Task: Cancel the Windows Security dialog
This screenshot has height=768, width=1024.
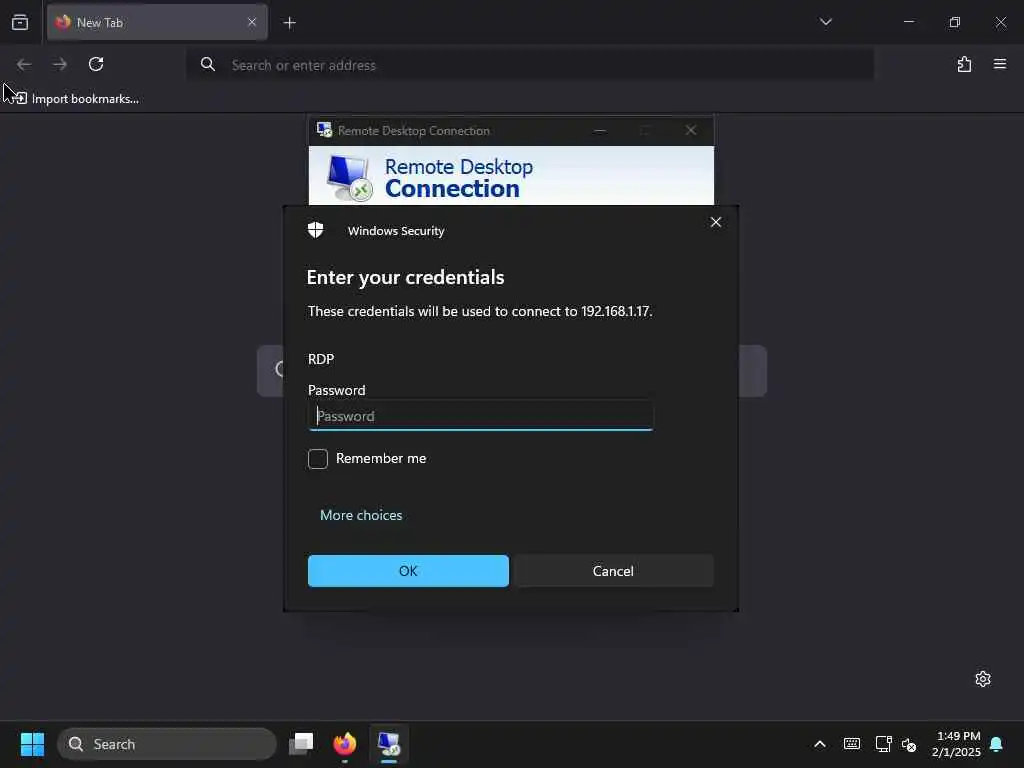Action: pos(613,571)
